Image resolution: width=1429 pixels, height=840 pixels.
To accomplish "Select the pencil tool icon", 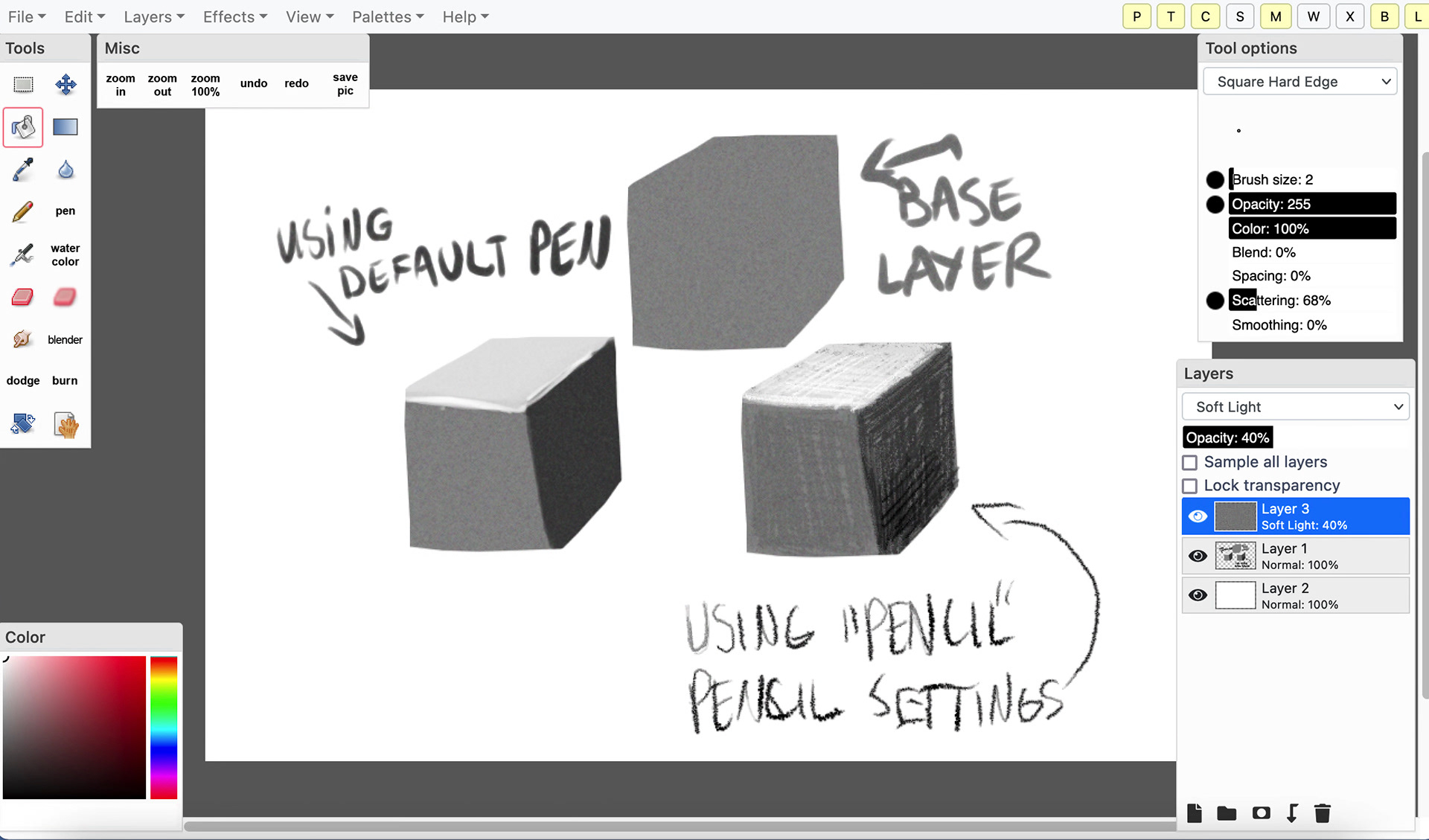I will pyautogui.click(x=23, y=211).
